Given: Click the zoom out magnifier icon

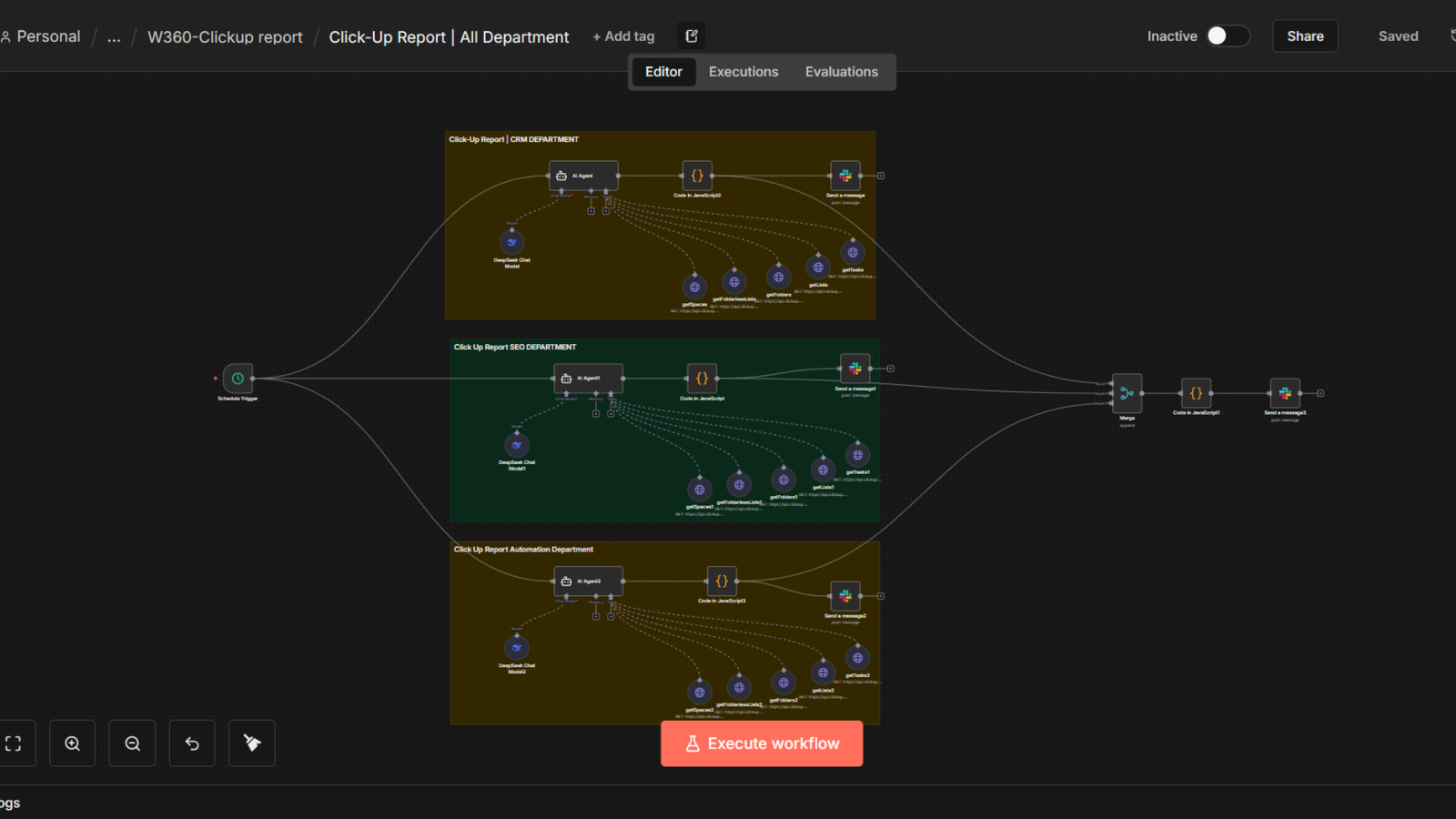Looking at the screenshot, I should (133, 743).
